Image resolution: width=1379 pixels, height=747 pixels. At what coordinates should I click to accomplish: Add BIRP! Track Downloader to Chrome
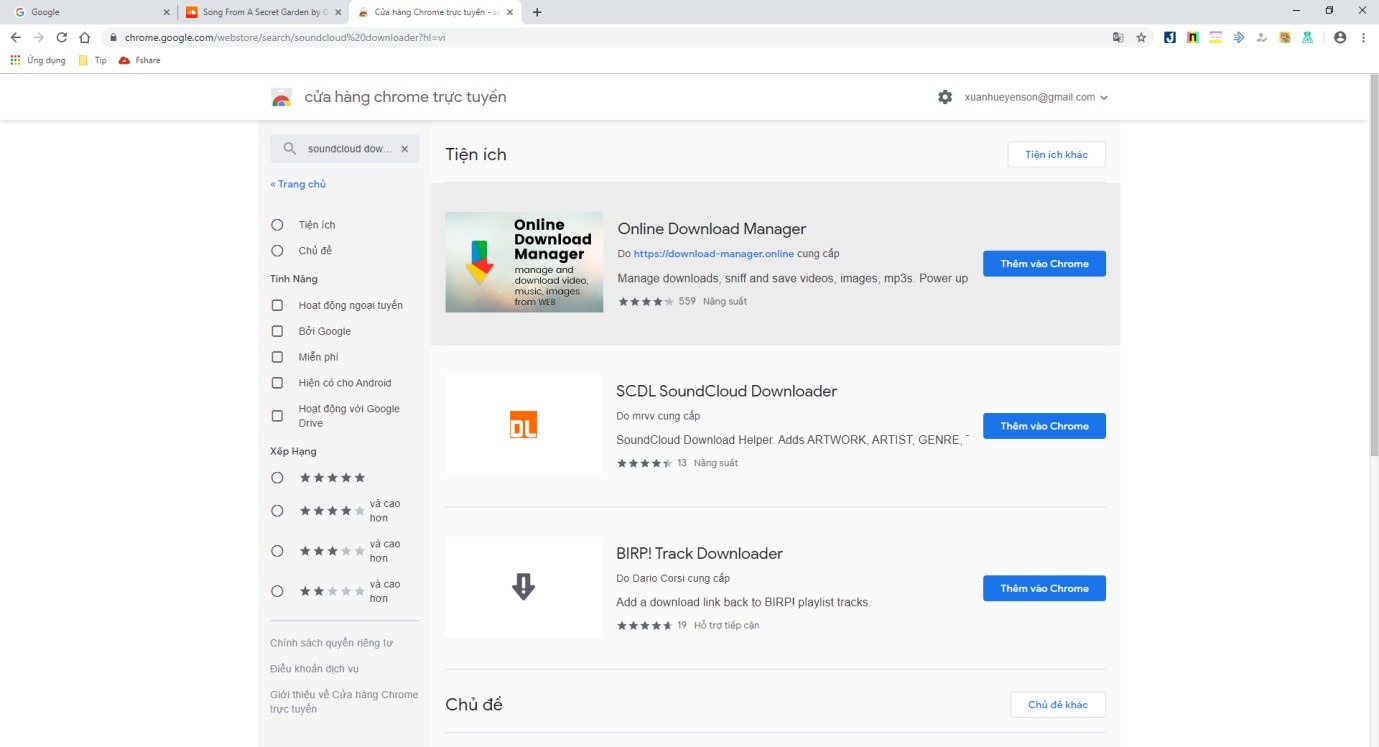[1044, 588]
